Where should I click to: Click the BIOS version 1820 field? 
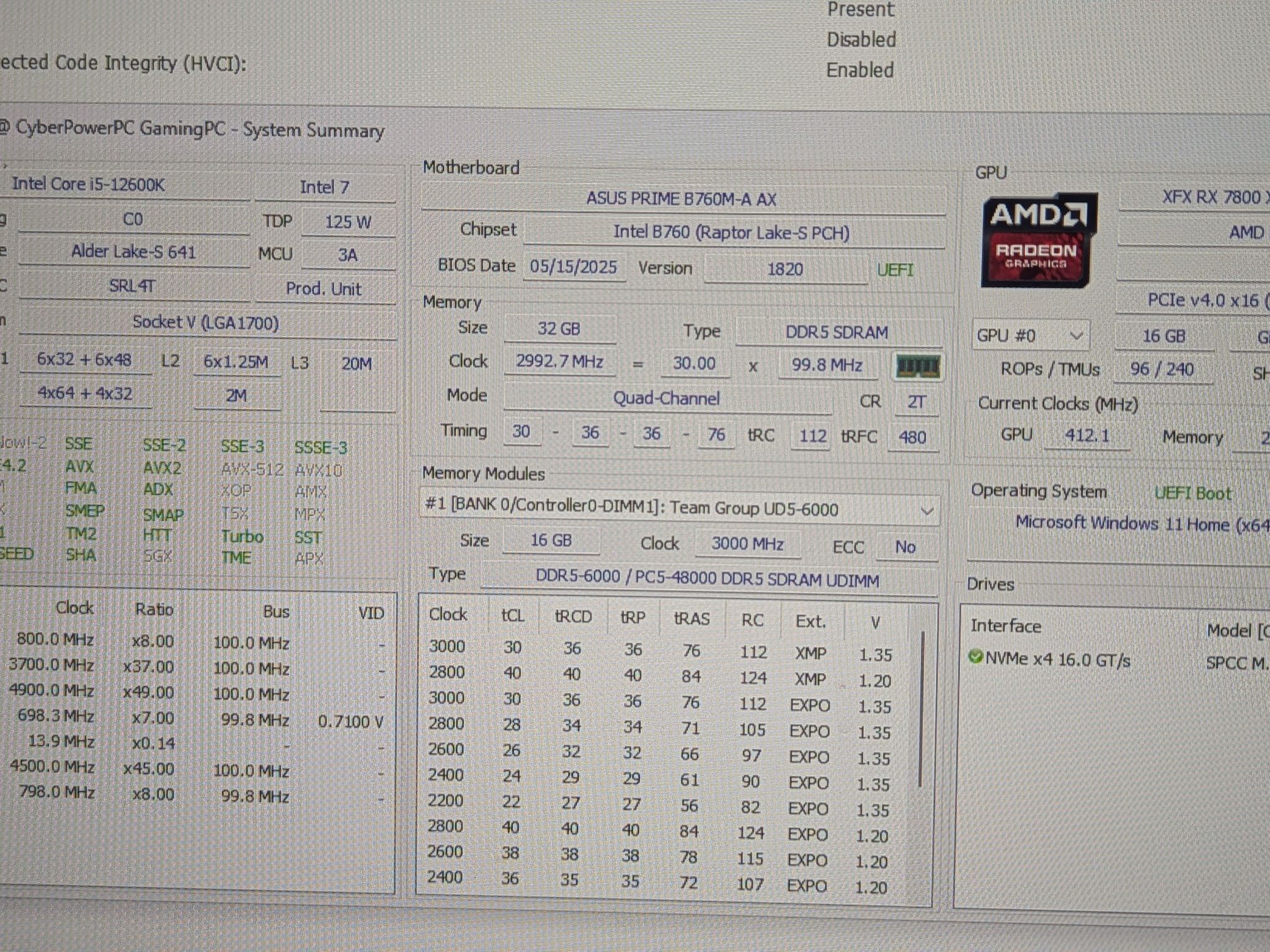click(x=785, y=270)
